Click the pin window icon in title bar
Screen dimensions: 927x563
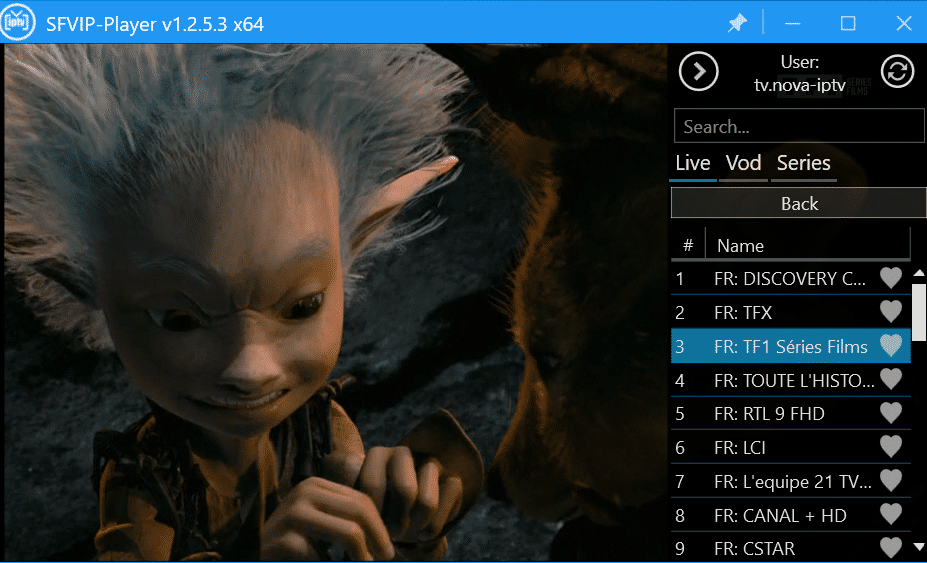pos(737,23)
